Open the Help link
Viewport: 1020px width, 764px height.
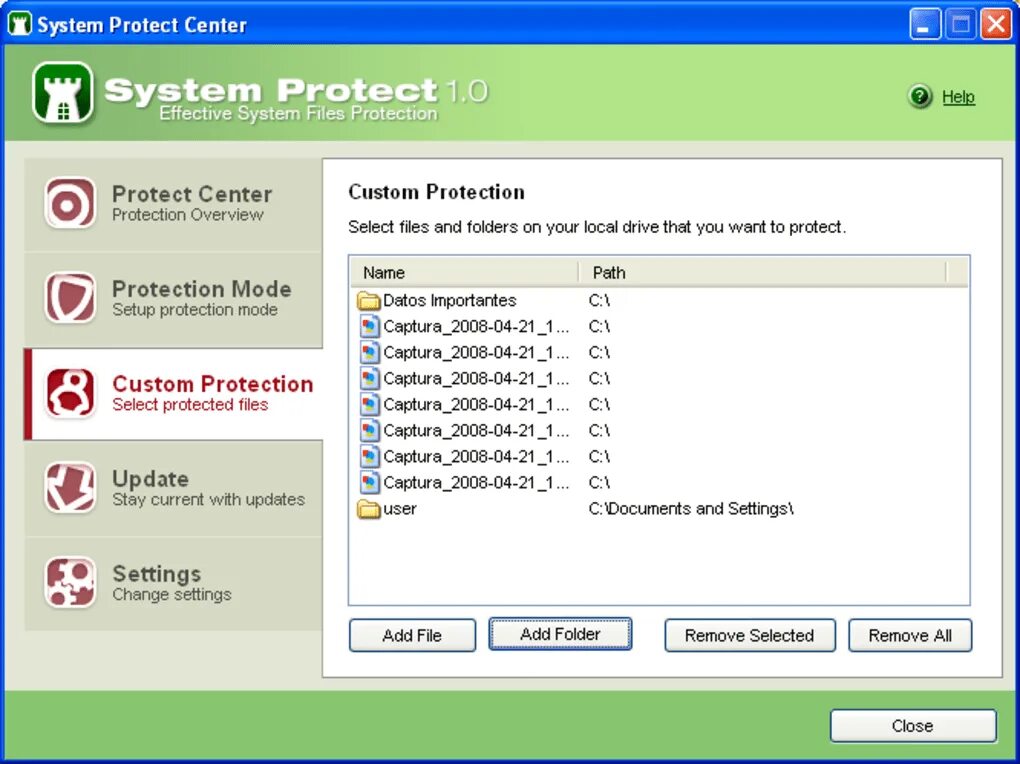(x=958, y=97)
